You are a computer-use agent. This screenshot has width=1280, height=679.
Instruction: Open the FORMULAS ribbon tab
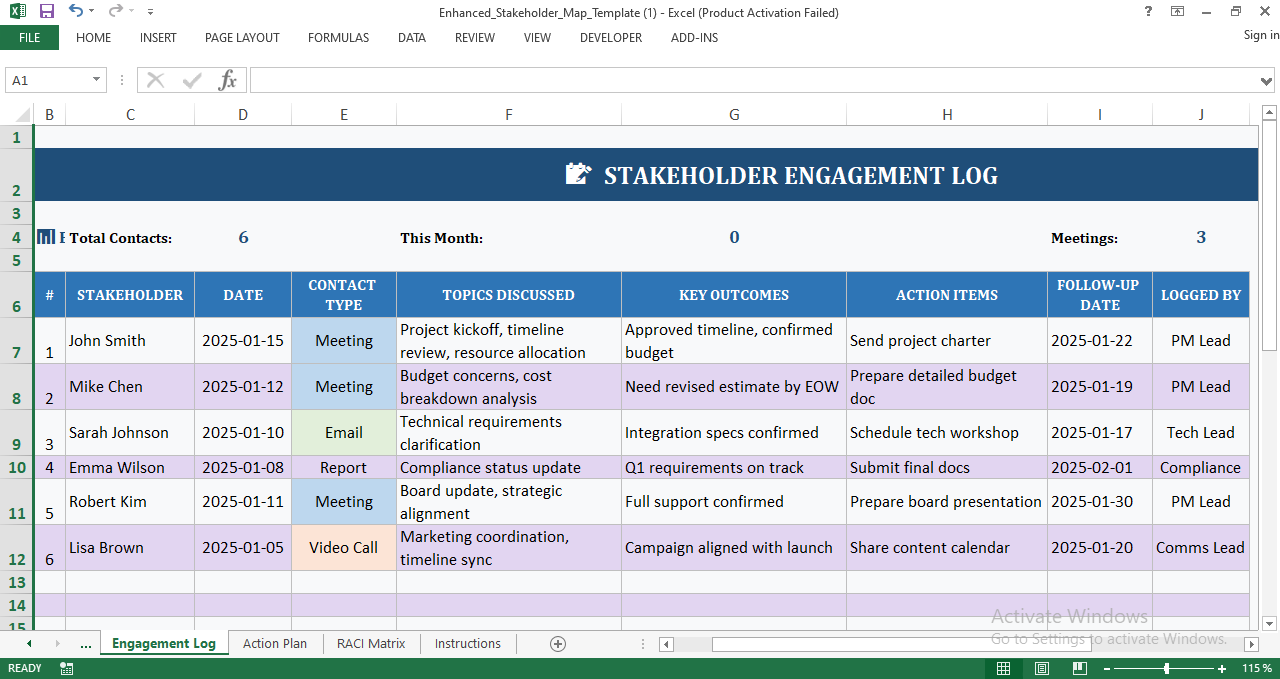coord(338,38)
